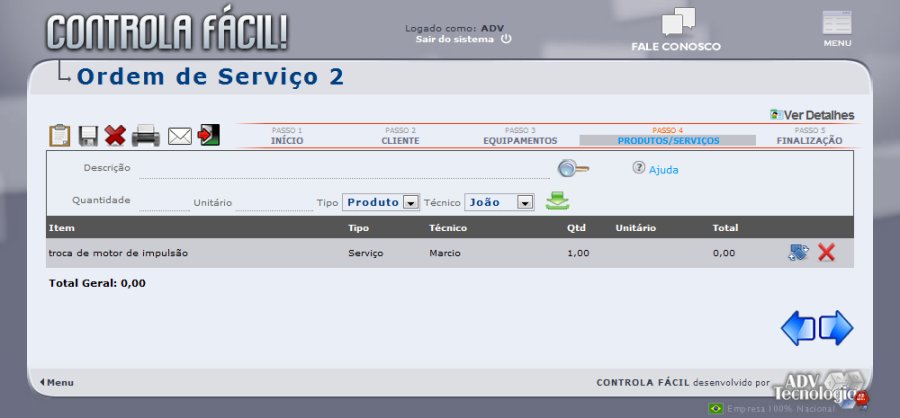
Task: Click the clipboard icon in the toolbar
Action: 60,135
